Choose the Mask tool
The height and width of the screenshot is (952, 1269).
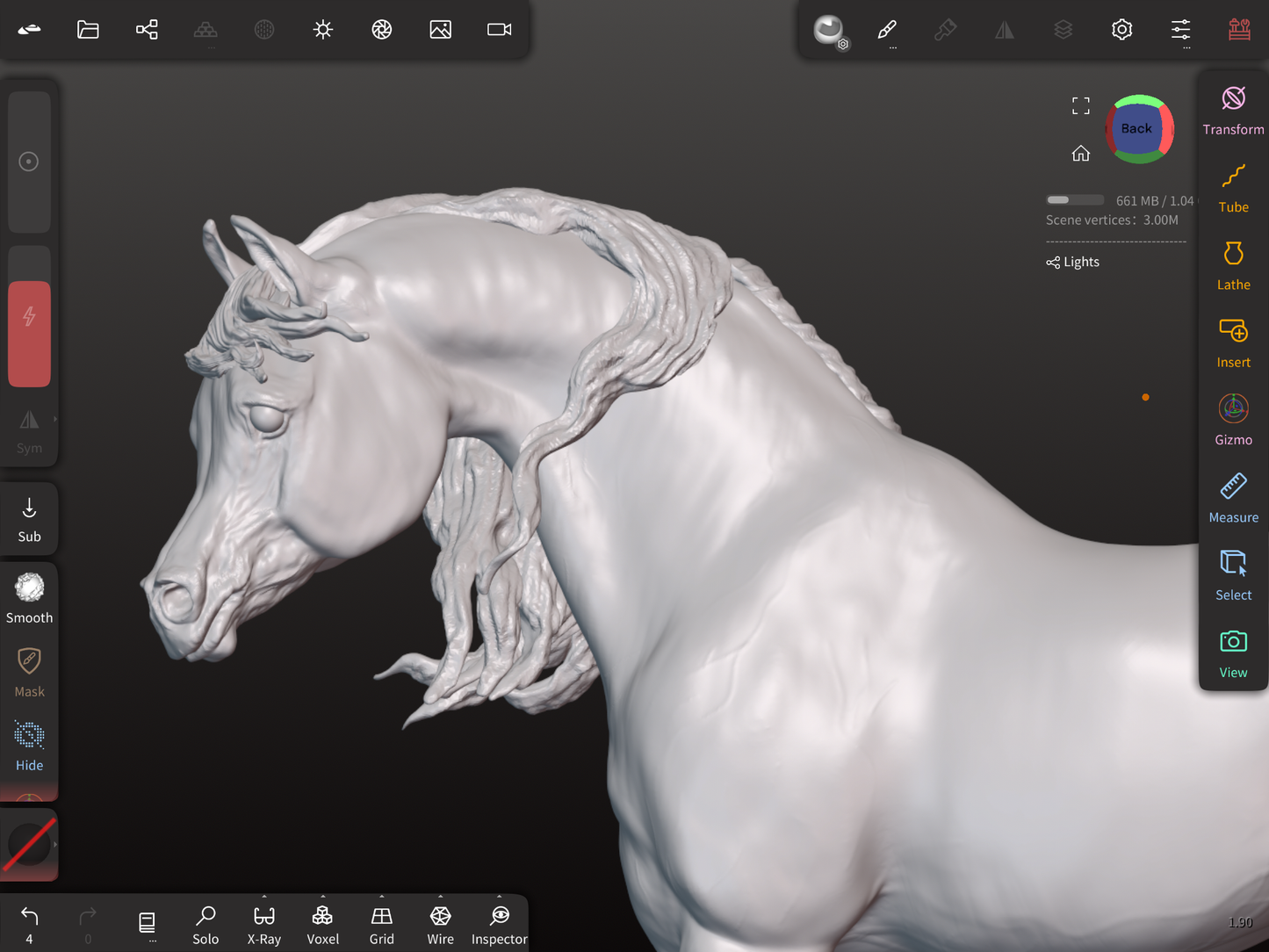point(29,672)
